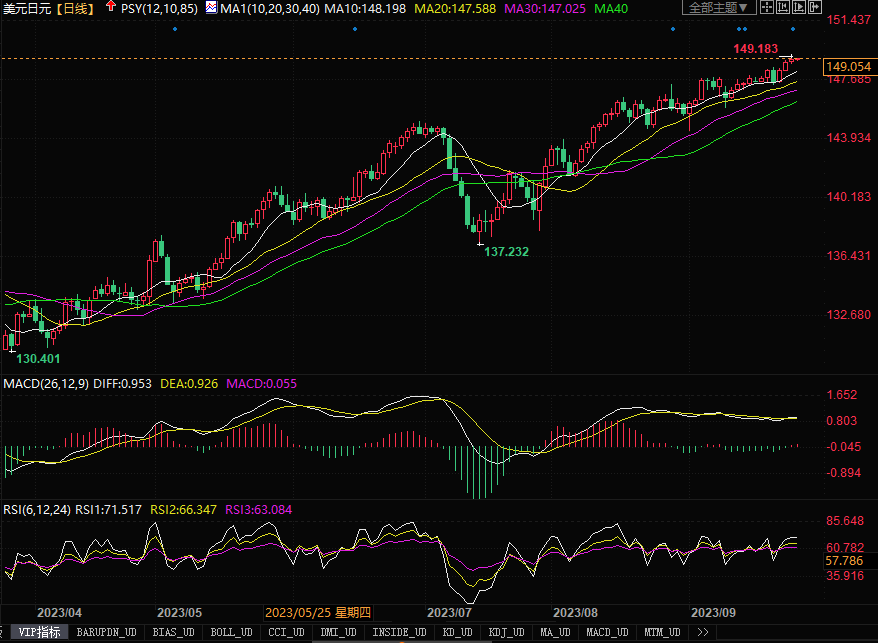878x643 pixels.
Task: Click the 2023/09 date axis label
Action: [713, 613]
